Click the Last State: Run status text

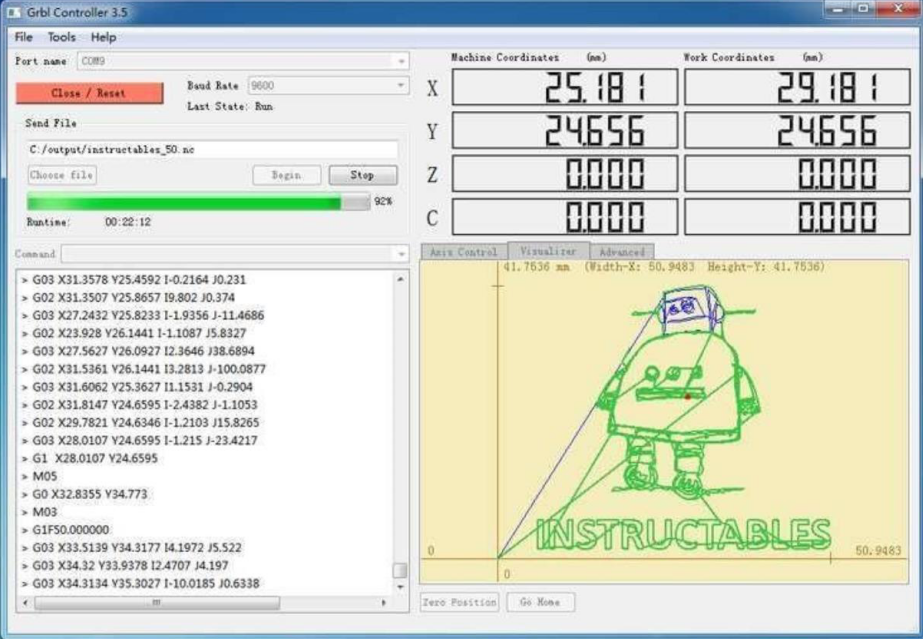pos(230,106)
